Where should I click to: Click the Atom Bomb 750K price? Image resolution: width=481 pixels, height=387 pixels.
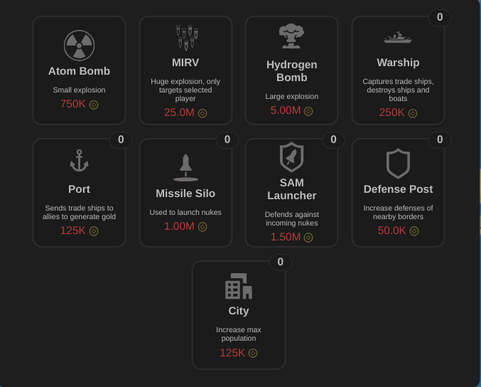(x=73, y=104)
